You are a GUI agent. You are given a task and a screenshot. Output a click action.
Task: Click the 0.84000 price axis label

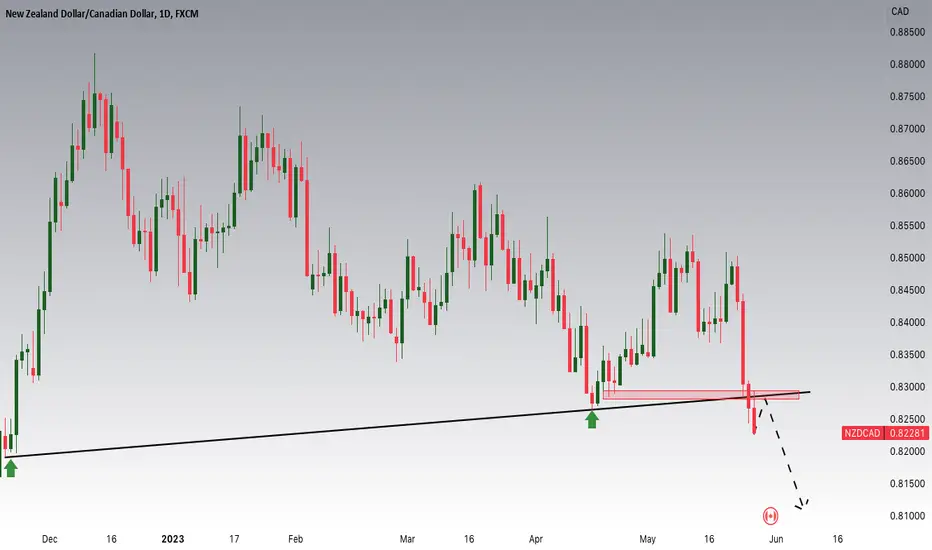click(907, 322)
